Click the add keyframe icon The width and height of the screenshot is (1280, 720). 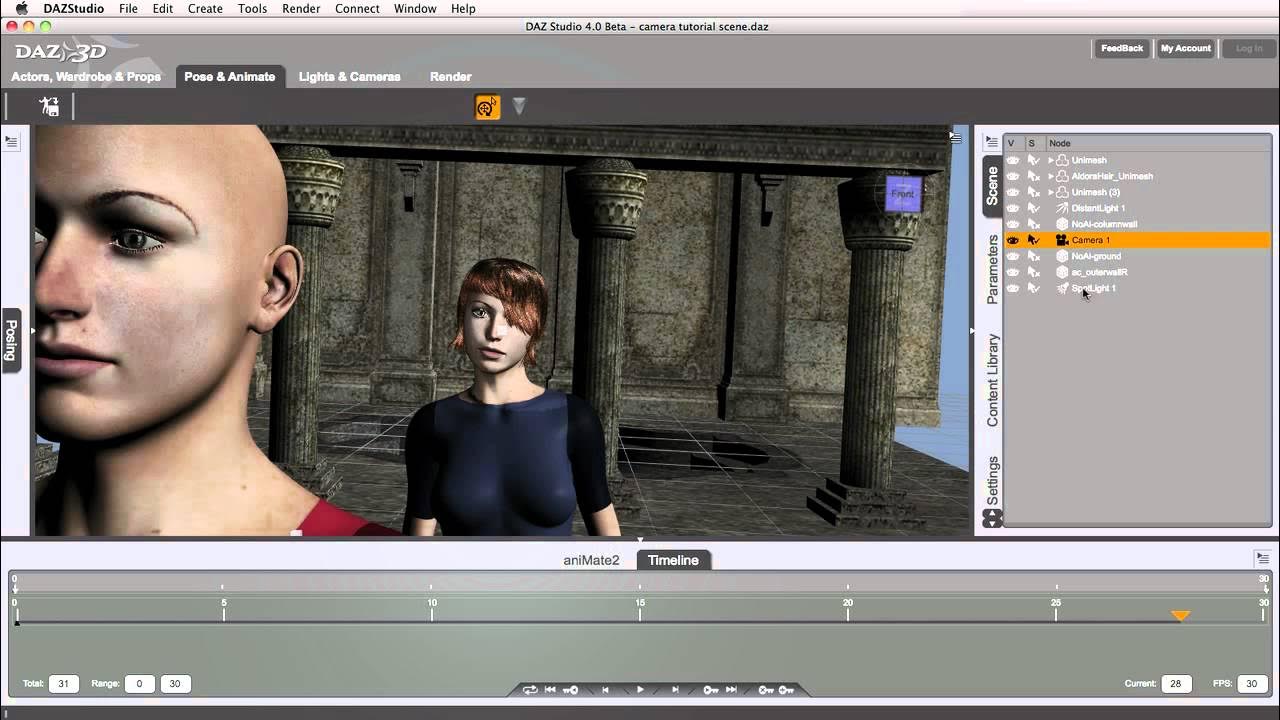click(x=786, y=689)
